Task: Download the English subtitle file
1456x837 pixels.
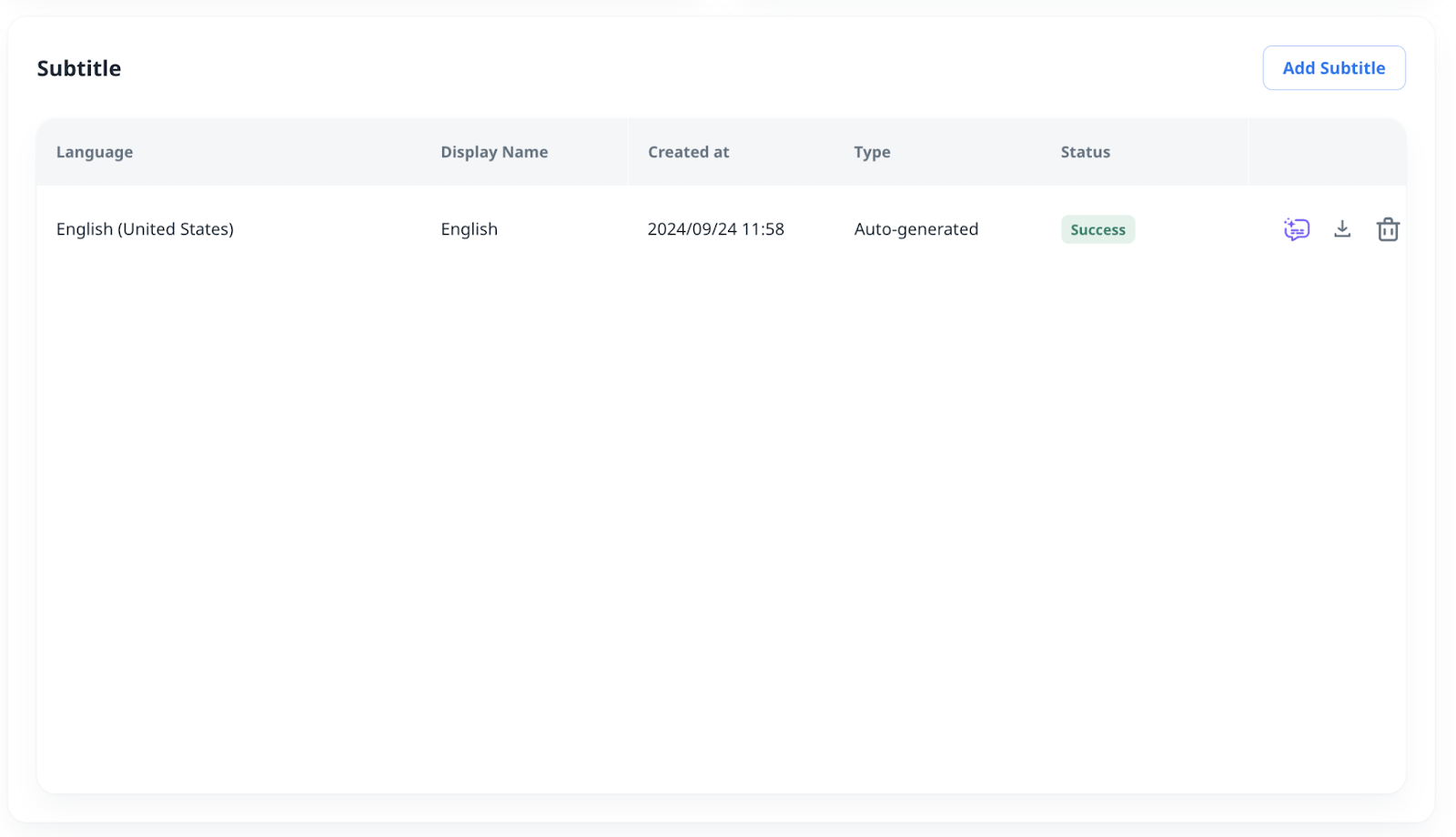Action: 1342,229
